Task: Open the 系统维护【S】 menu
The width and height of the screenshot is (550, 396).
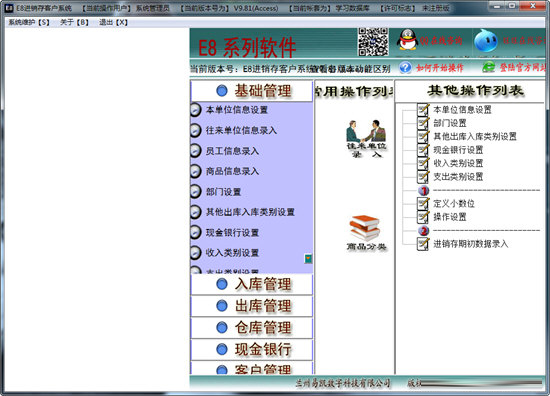Action: (x=29, y=22)
